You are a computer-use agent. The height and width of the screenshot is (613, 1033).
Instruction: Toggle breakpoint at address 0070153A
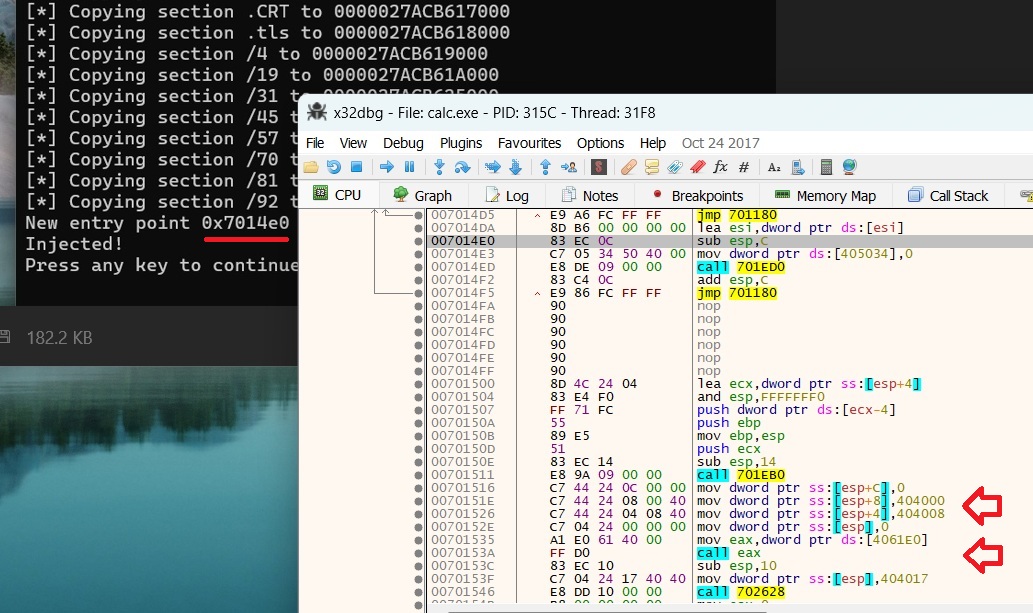[x=418, y=553]
